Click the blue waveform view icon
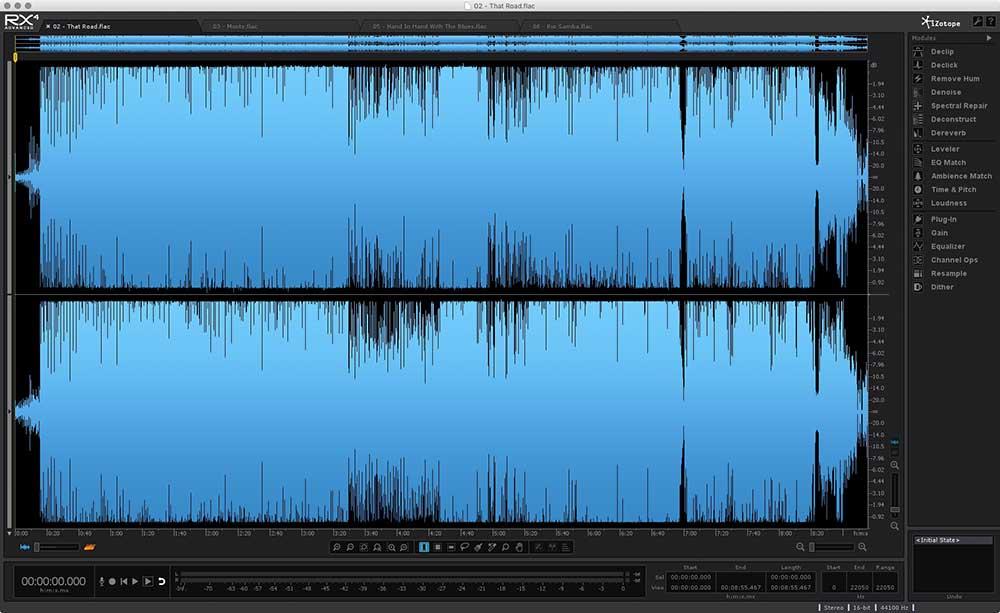Viewport: 1000px width, 613px height. tap(25, 547)
